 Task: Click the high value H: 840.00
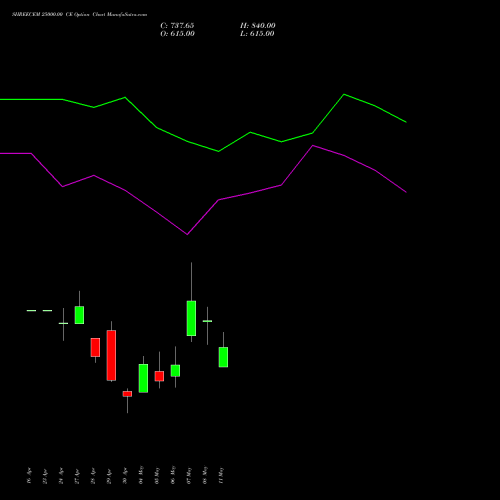(x=258, y=26)
